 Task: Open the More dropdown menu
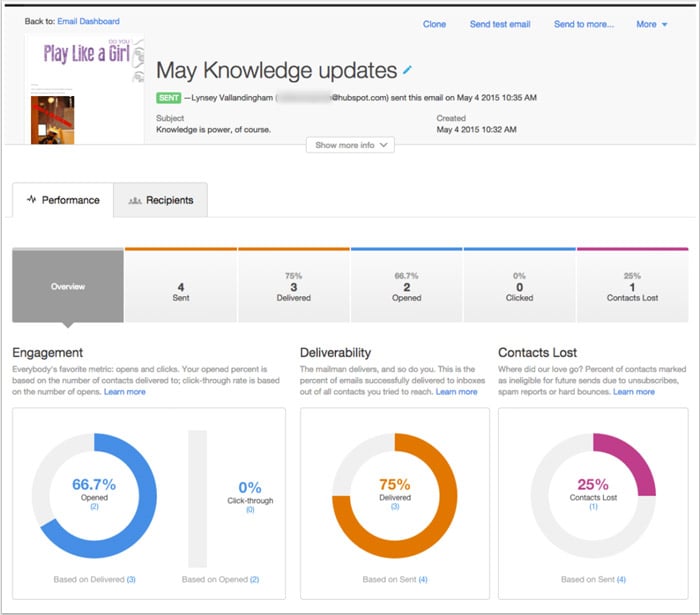652,24
